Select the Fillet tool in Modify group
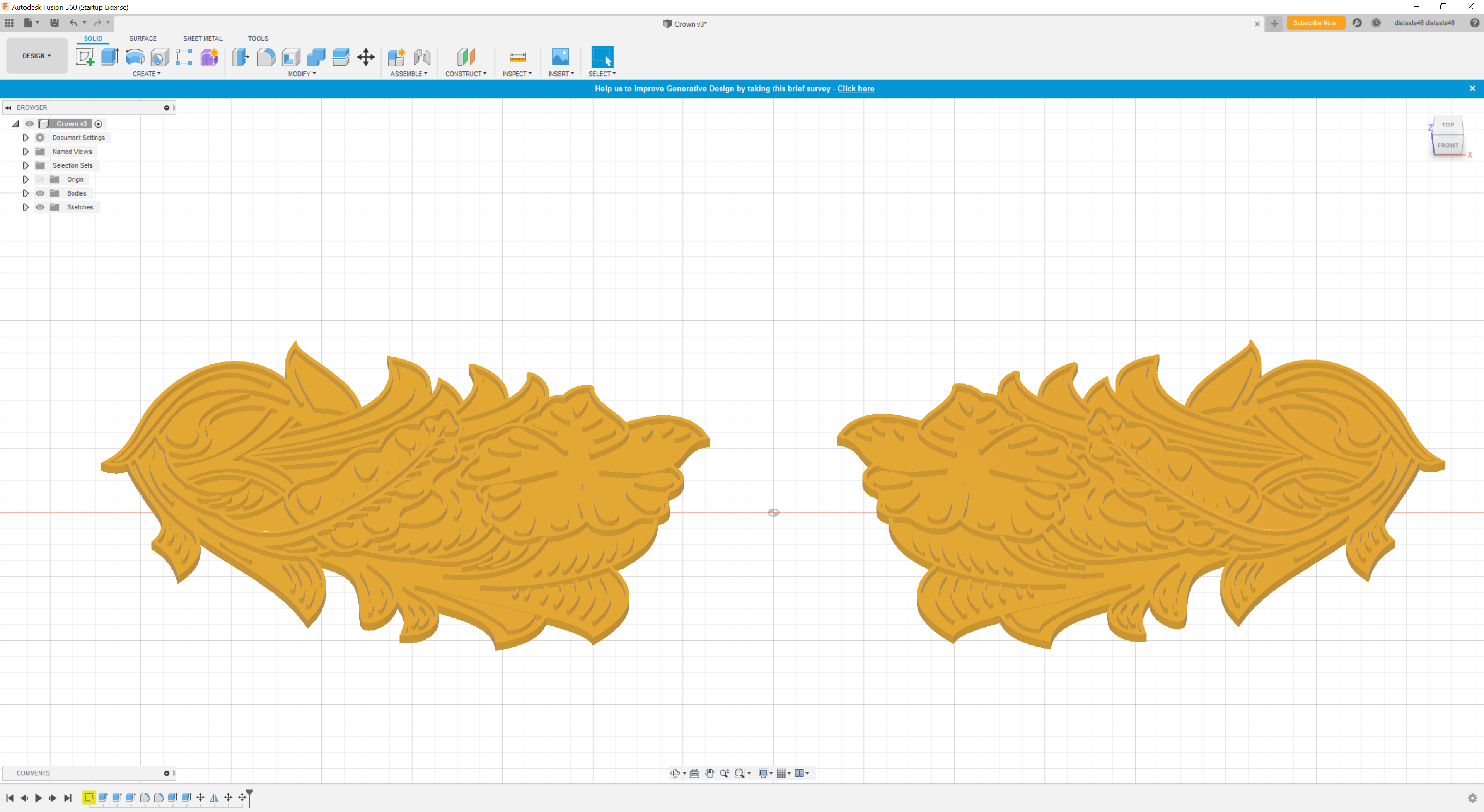Screen dimensions: 1484x812 (266, 56)
